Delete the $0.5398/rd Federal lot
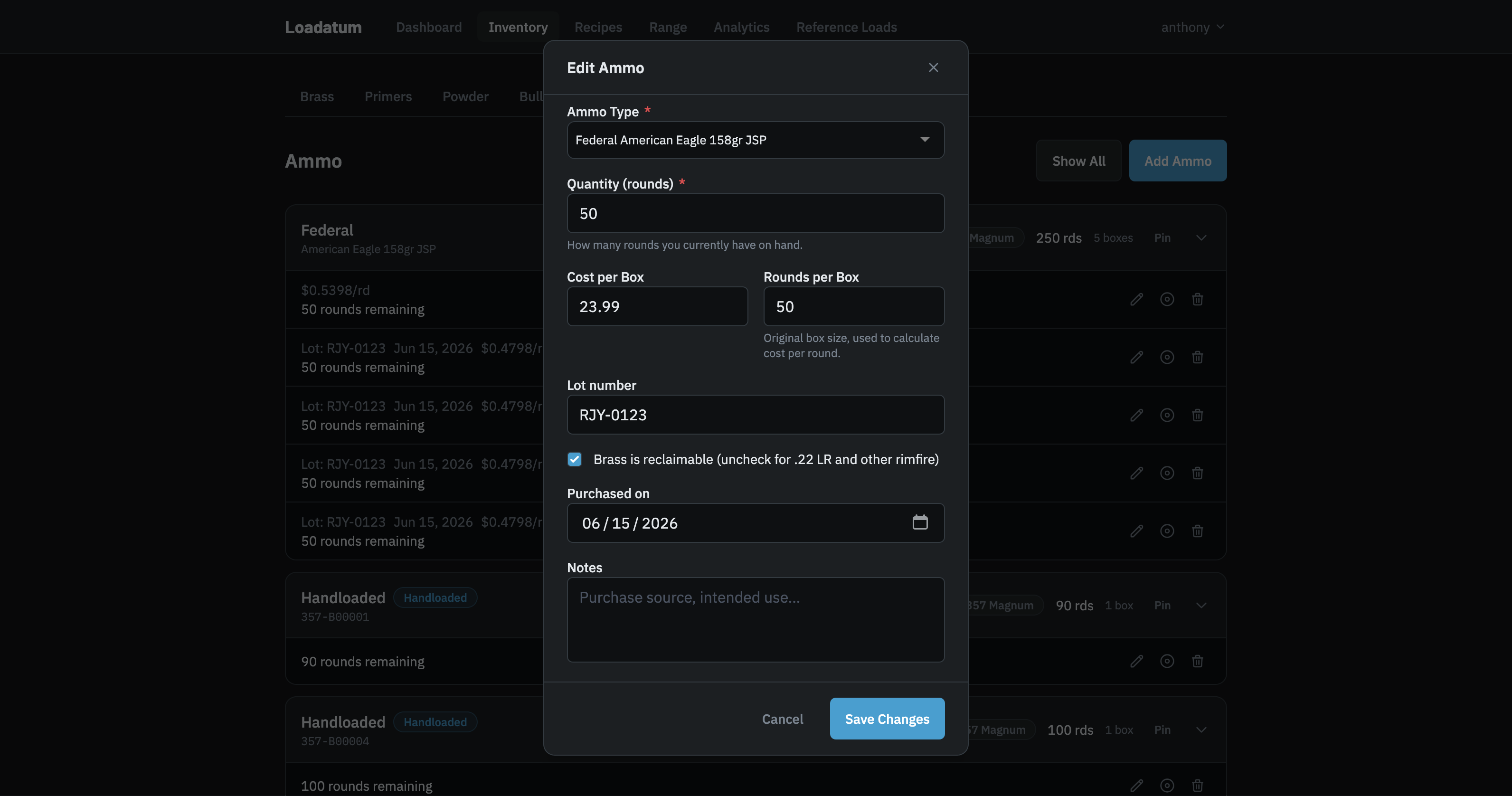The height and width of the screenshot is (796, 1512). pos(1197,299)
